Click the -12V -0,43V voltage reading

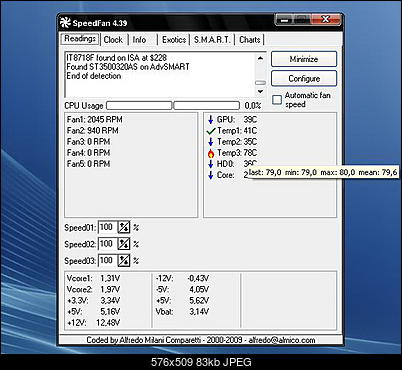(x=182, y=278)
